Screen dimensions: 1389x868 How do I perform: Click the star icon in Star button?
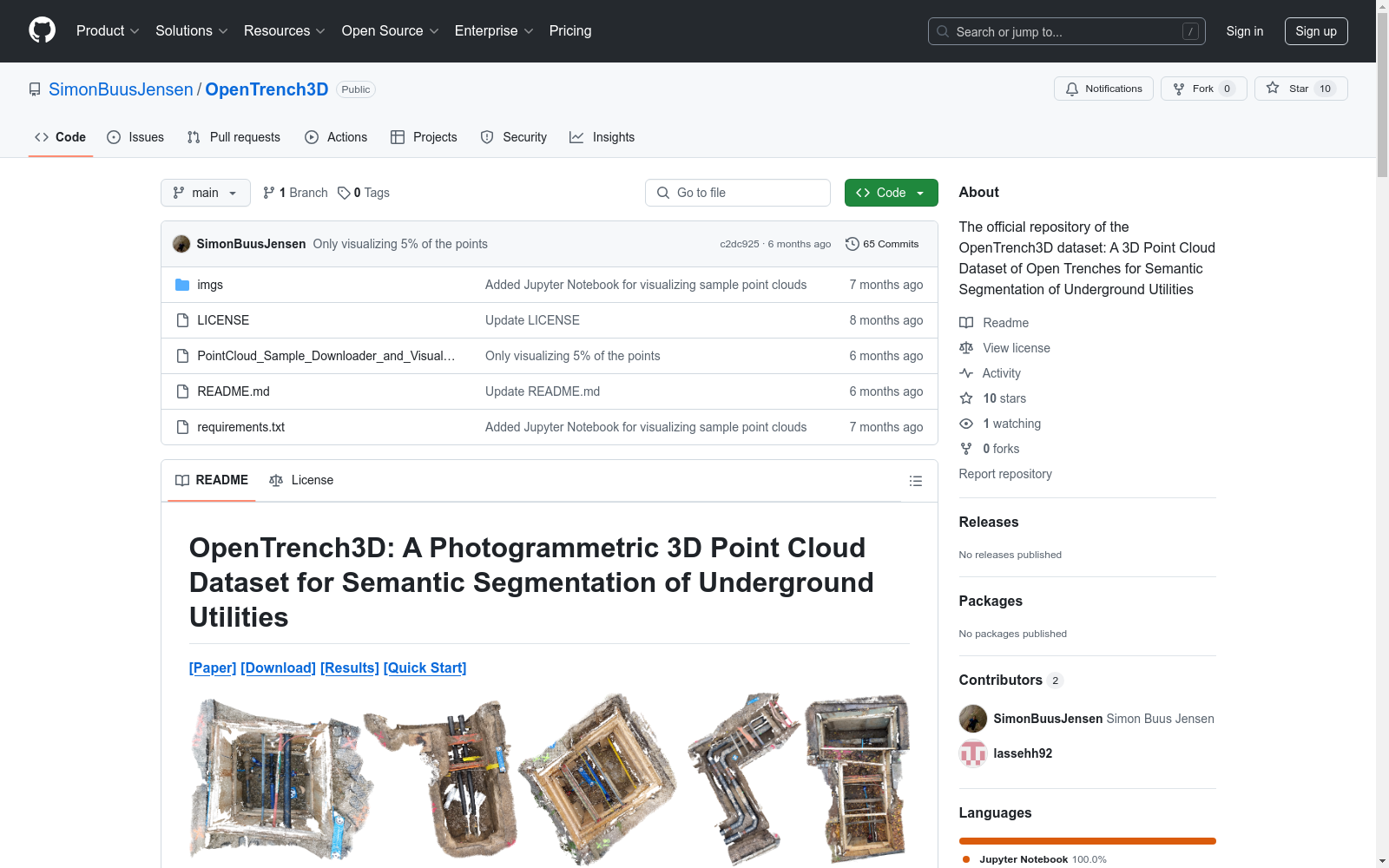pyautogui.click(x=1273, y=88)
